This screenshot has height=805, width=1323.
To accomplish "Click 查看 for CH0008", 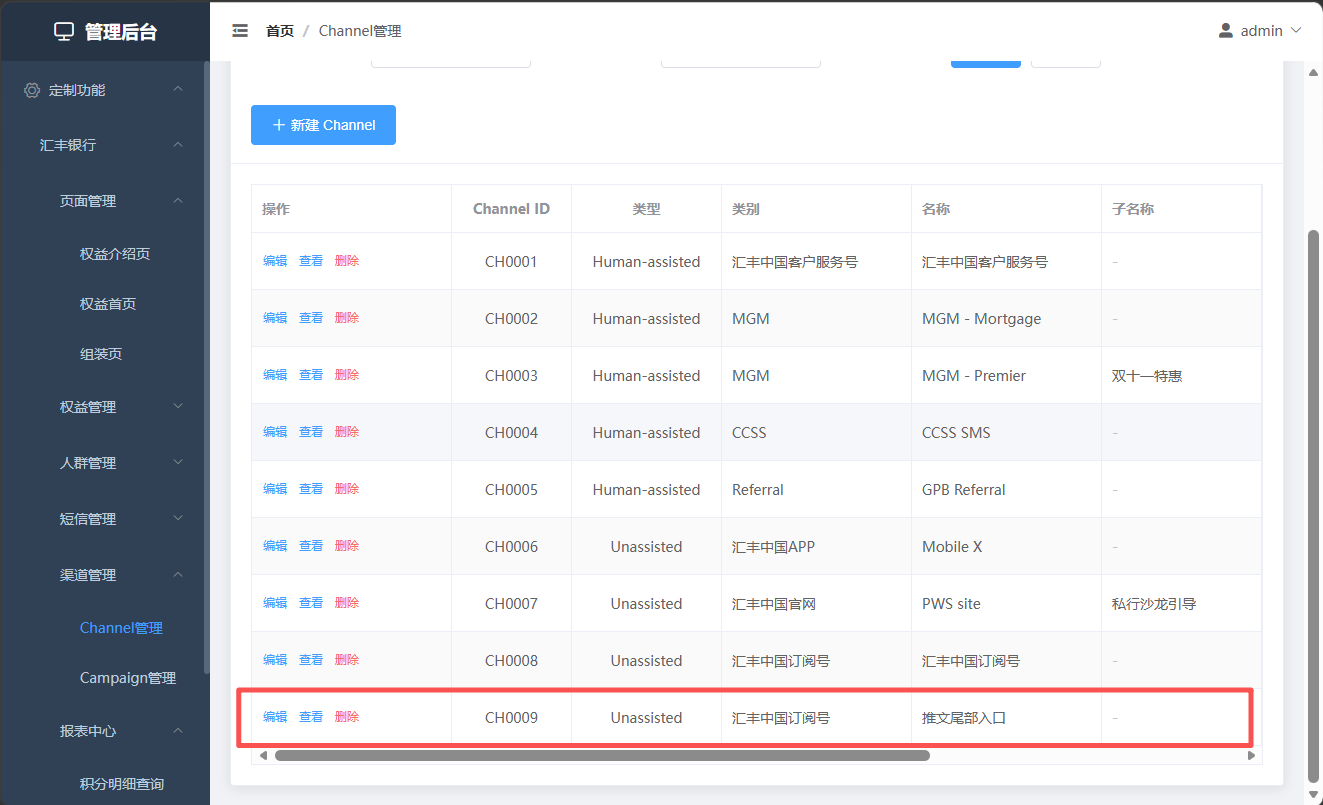I will point(311,660).
